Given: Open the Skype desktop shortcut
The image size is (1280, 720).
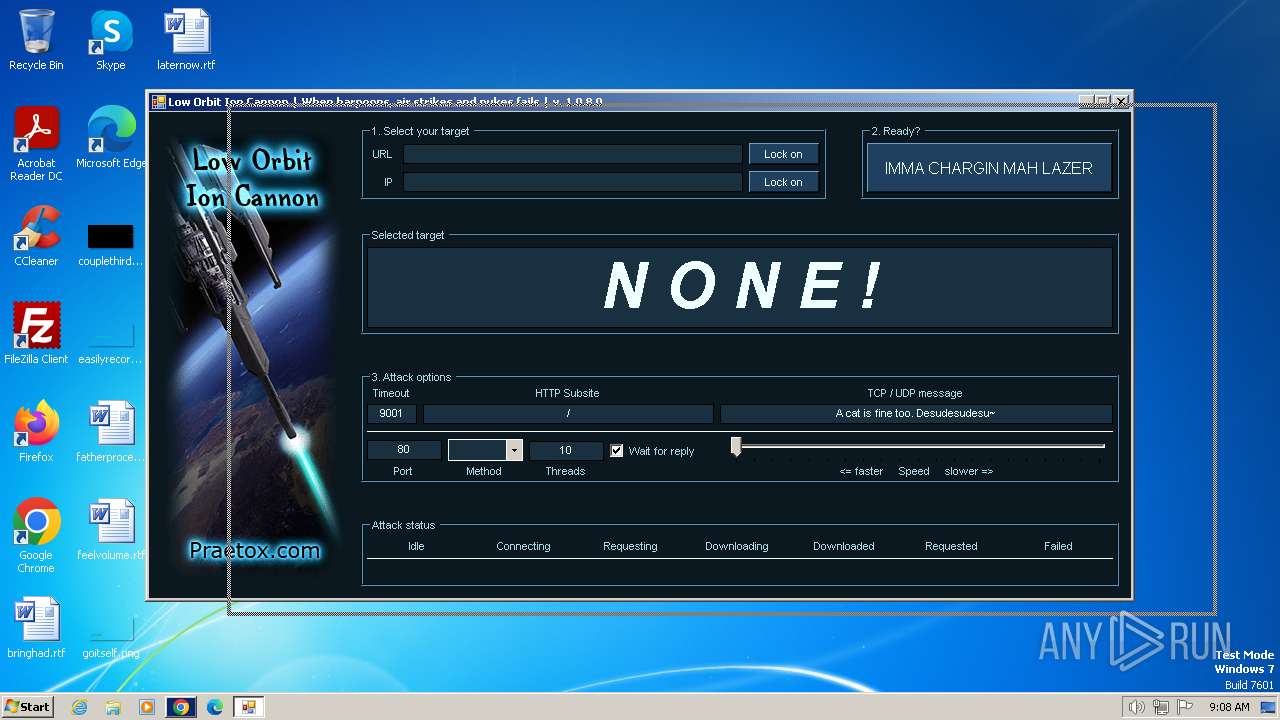Looking at the screenshot, I should (110, 40).
